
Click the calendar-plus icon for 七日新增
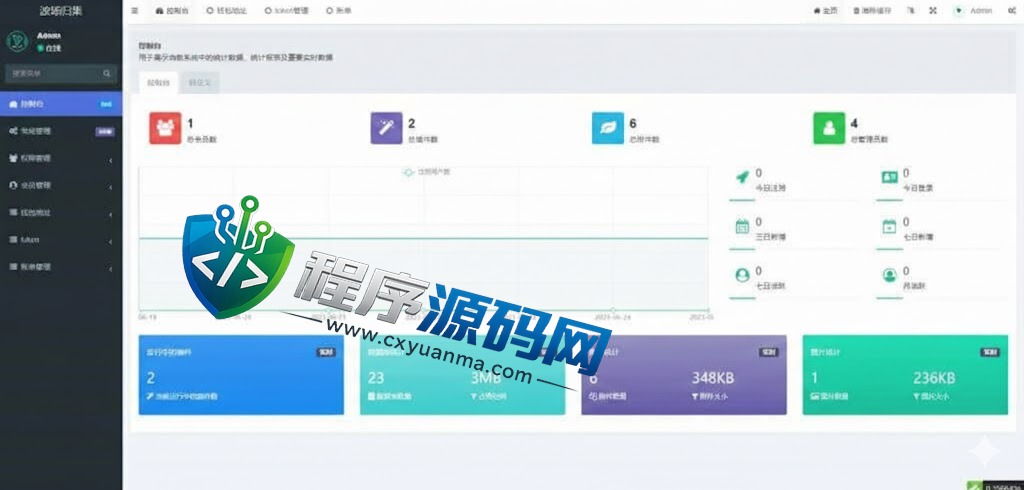pos(889,227)
